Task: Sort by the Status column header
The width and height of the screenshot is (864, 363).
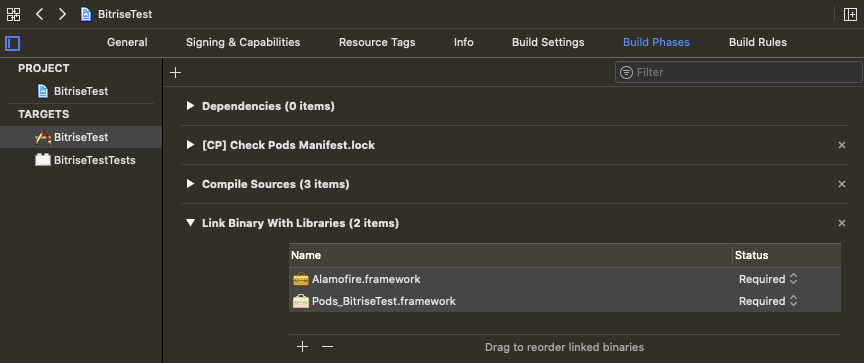Action: click(x=787, y=256)
